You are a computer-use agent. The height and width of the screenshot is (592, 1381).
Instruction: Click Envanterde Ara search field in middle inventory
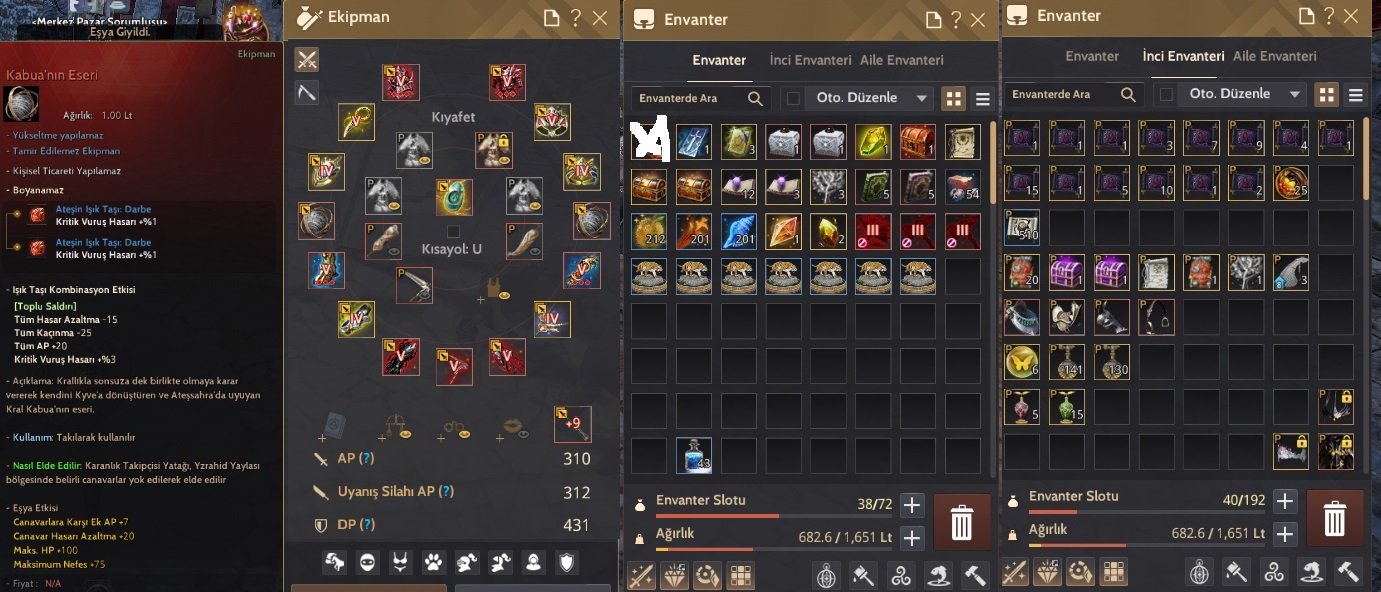(699, 98)
